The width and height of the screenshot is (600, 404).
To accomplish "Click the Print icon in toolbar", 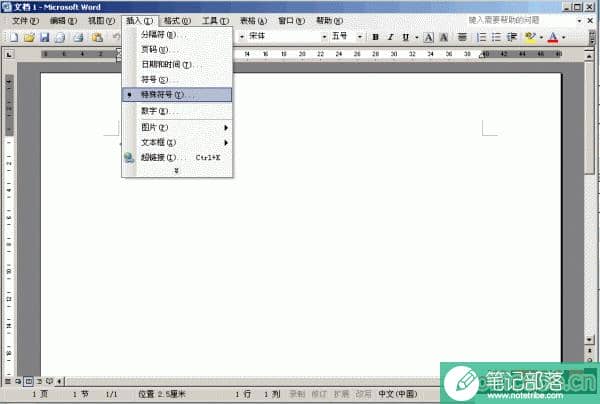I will tap(78, 37).
